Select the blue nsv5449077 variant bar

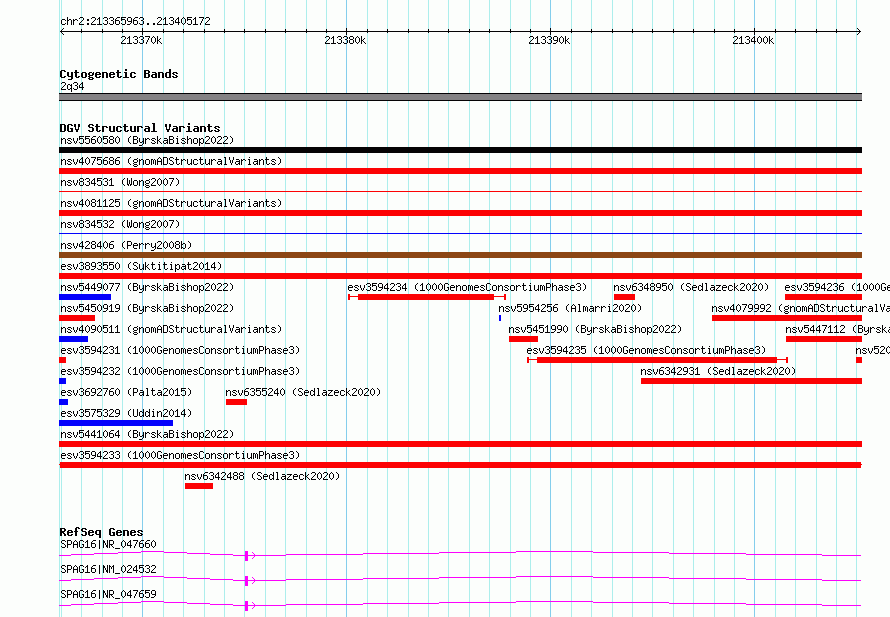pyautogui.click(x=85, y=297)
